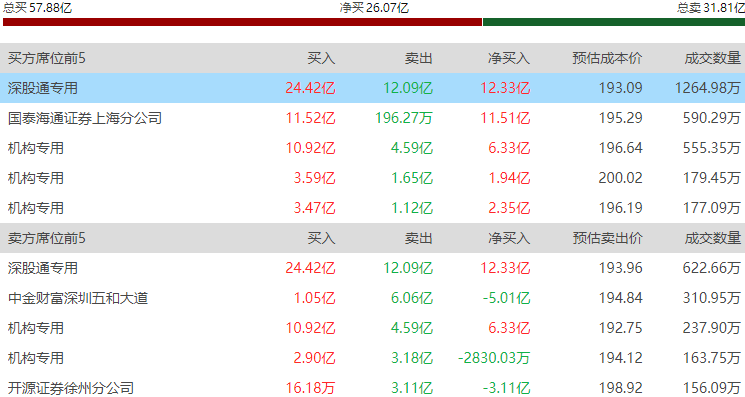Screen dimensions: 745x397
Task: Click the red total-buy proportion bar
Action: [242, 22]
